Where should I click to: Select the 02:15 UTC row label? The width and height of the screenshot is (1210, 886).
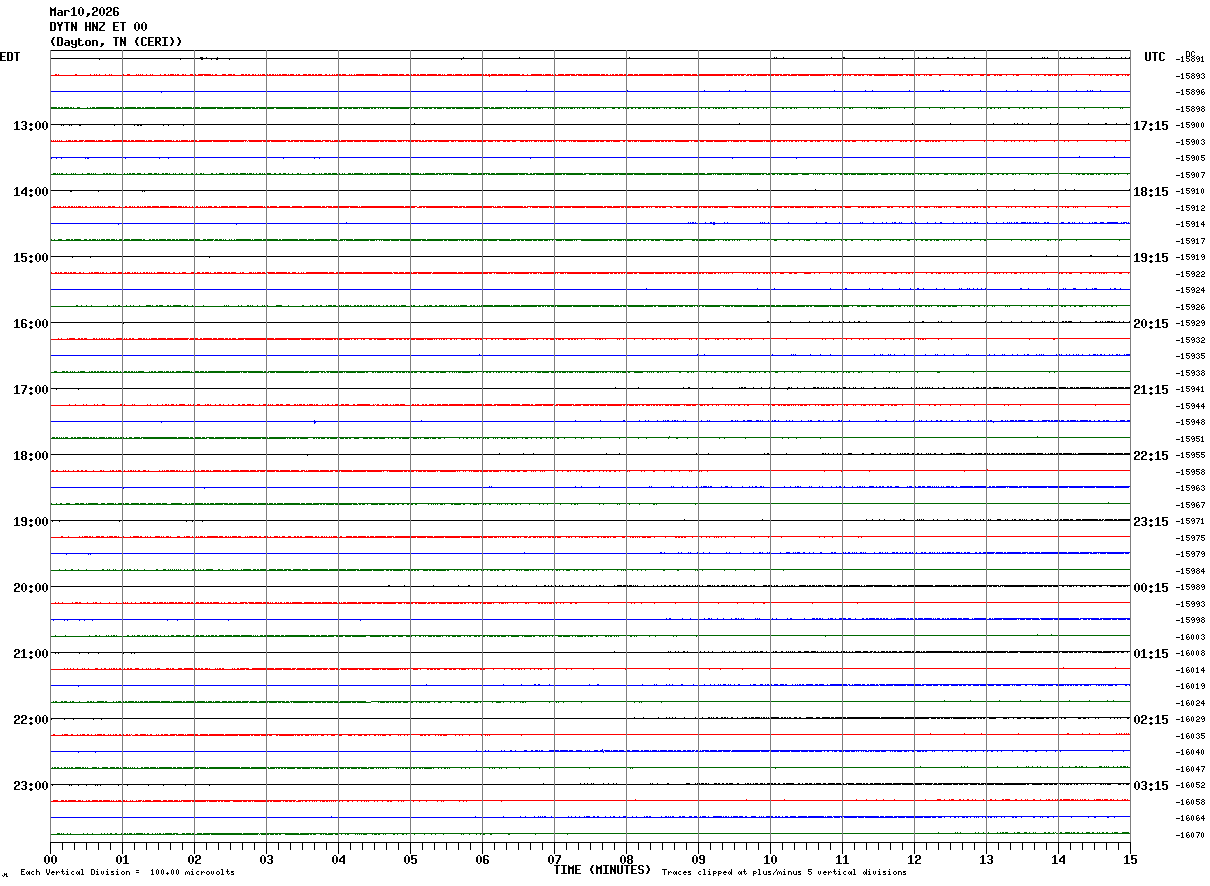click(x=1151, y=720)
